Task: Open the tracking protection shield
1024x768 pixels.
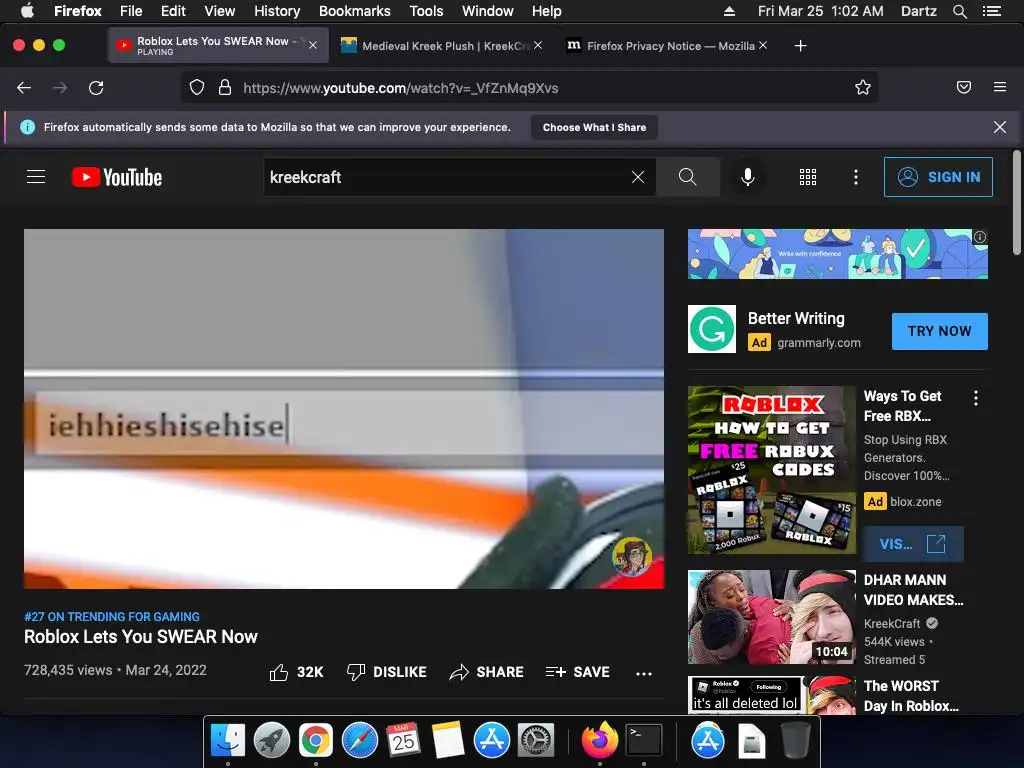Action: pyautogui.click(x=197, y=88)
